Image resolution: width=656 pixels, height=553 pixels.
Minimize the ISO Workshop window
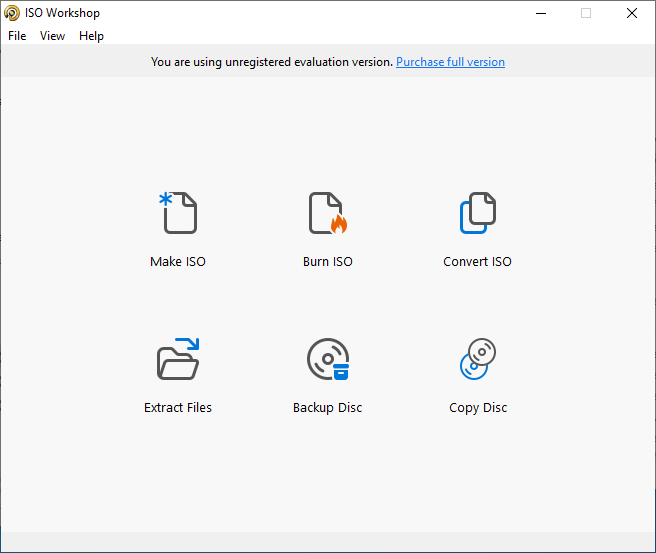[x=541, y=13]
